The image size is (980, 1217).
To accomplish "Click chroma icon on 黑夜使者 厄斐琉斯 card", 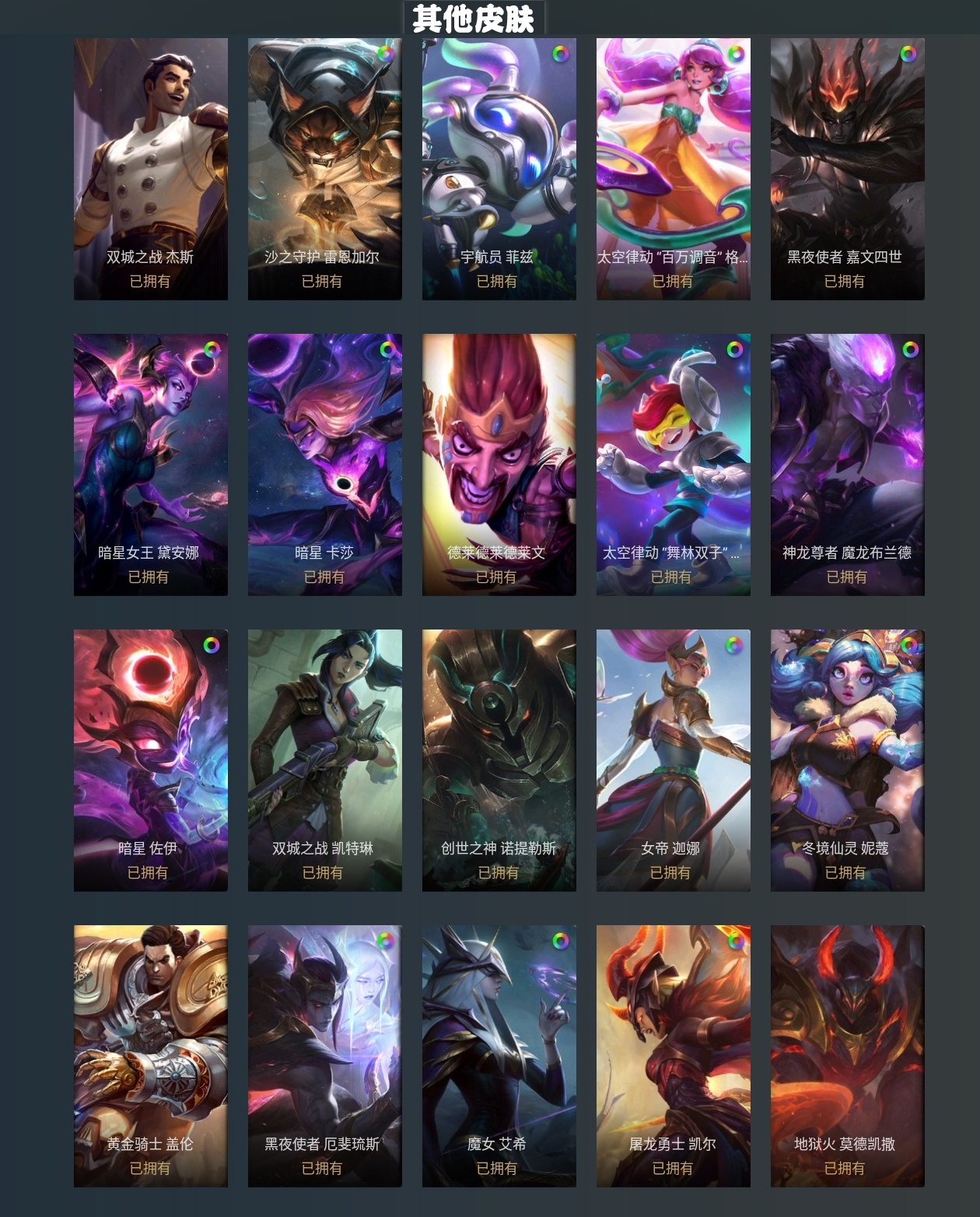I will [x=385, y=941].
